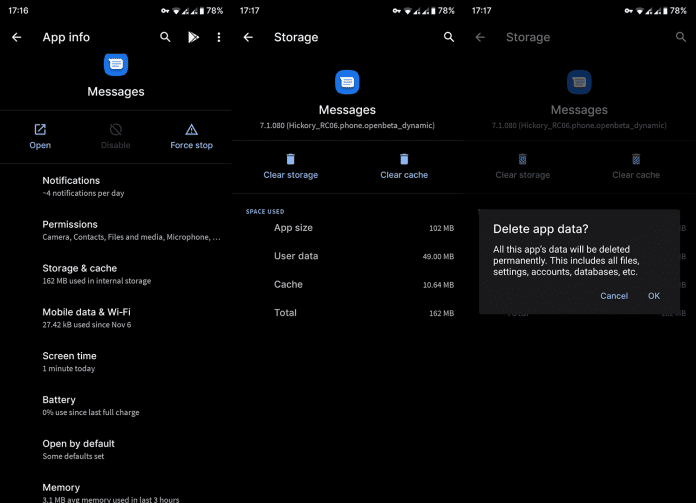The image size is (696, 503).
Task: Tap the Messages app icon in App info
Action: (116, 65)
